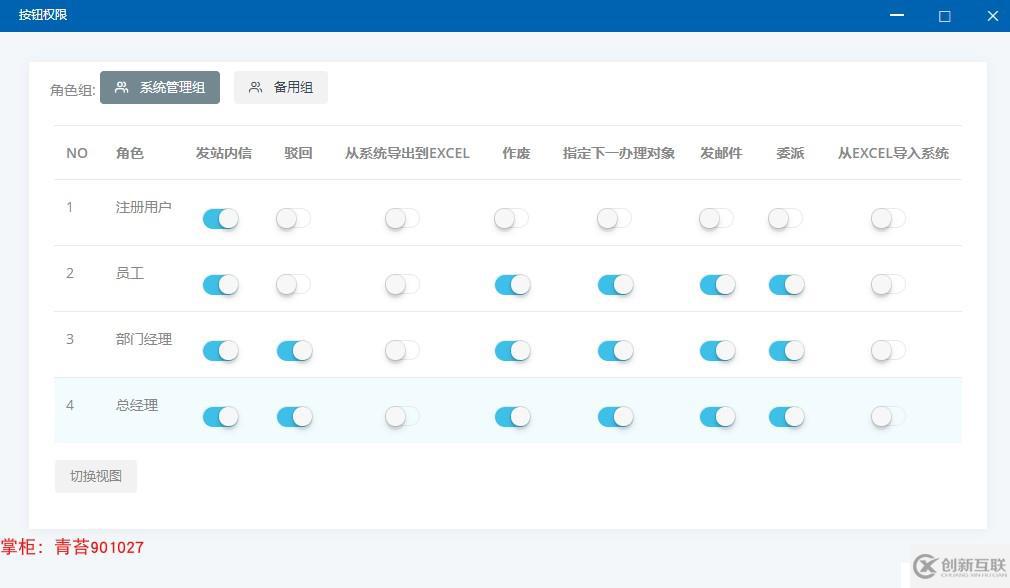1010x588 pixels.
Task: Close the 按钮权限 window
Action: click(x=993, y=16)
